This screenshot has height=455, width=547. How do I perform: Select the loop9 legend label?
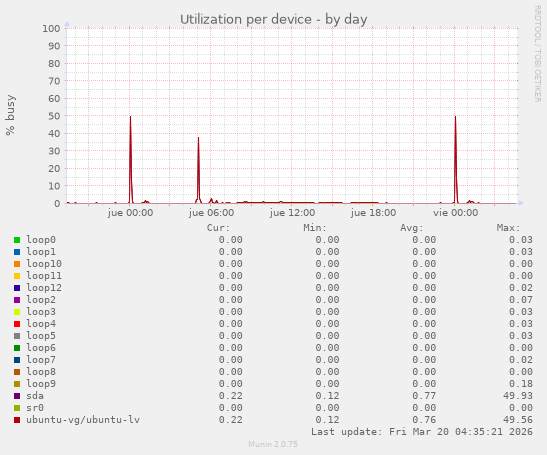tap(41, 384)
